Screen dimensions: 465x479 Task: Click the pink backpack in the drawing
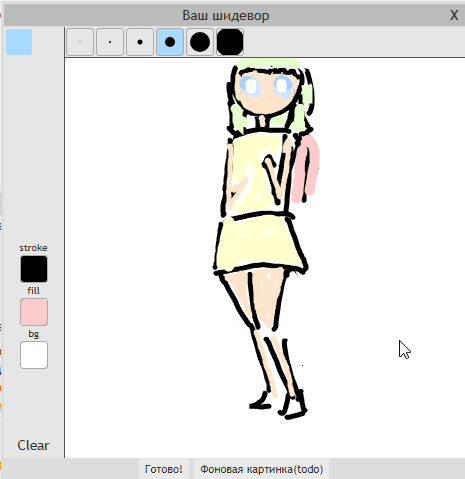tap(306, 169)
